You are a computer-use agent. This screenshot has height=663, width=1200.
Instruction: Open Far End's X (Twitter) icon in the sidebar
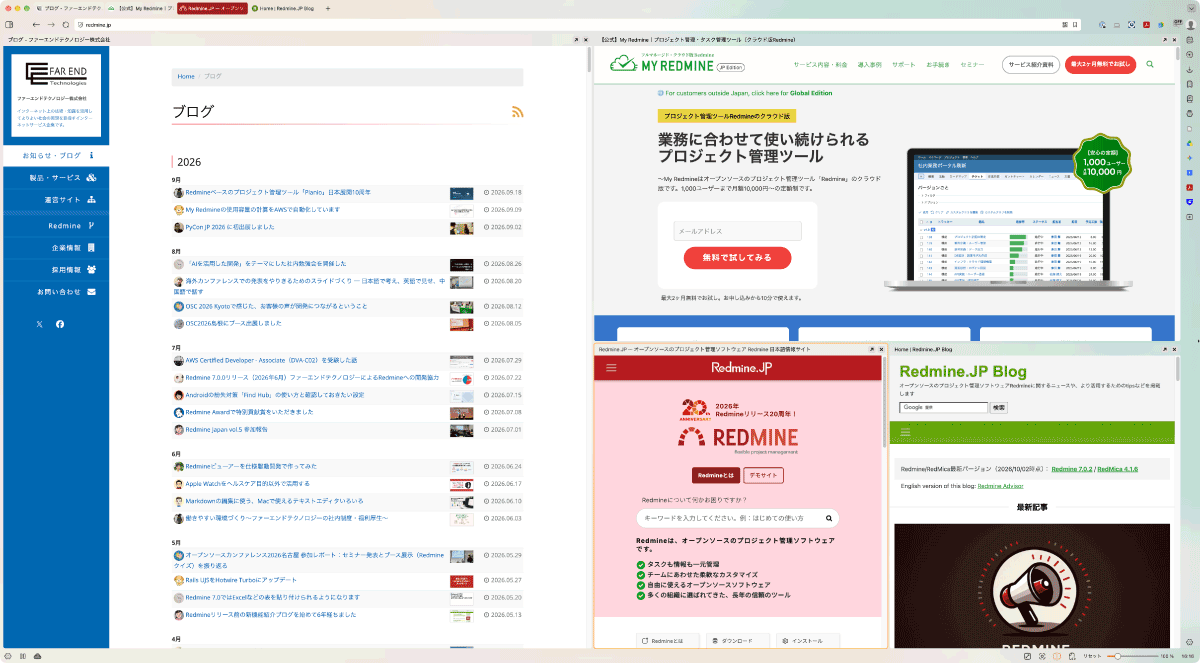click(40, 324)
